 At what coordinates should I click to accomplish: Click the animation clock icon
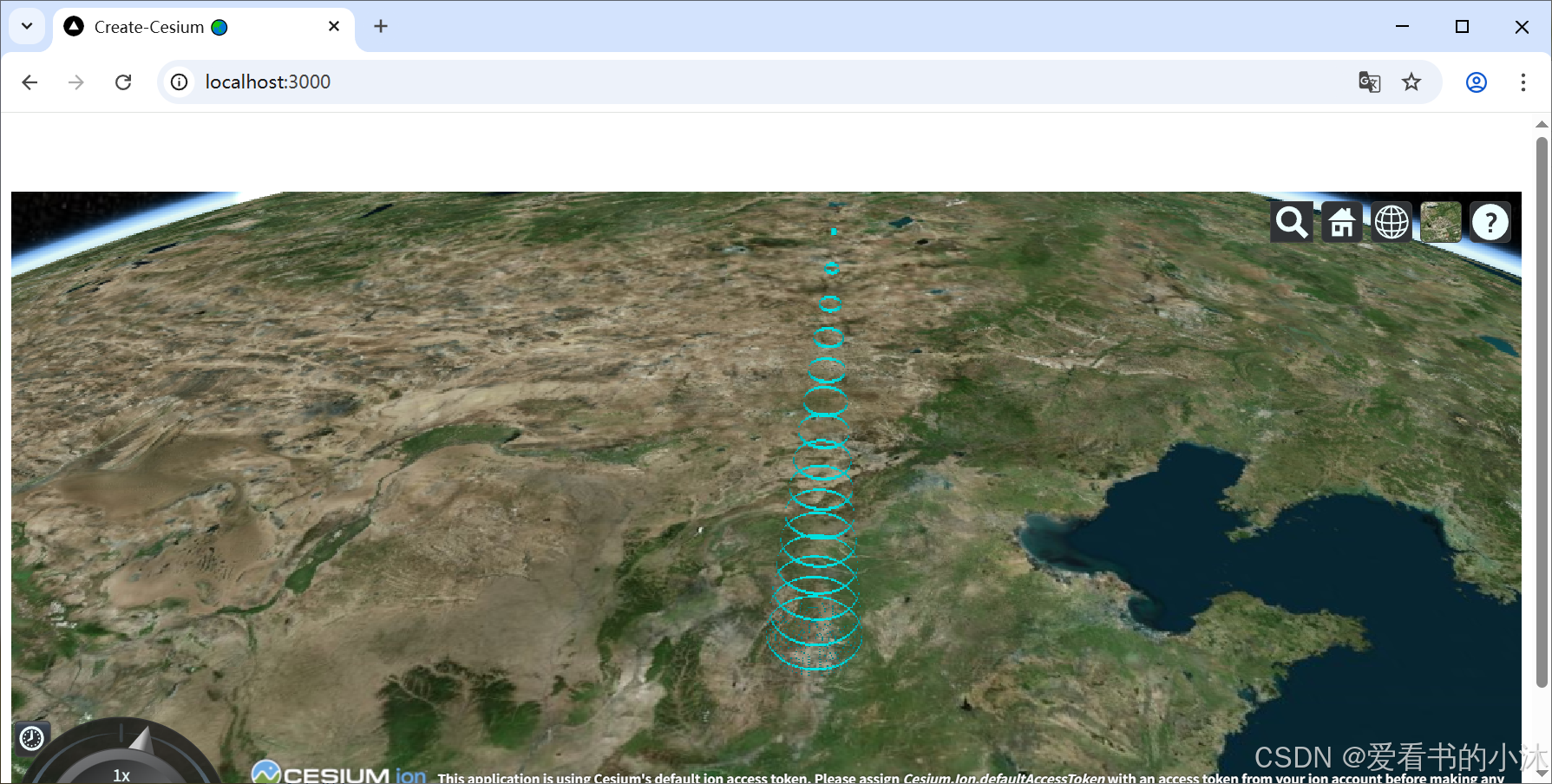32,738
